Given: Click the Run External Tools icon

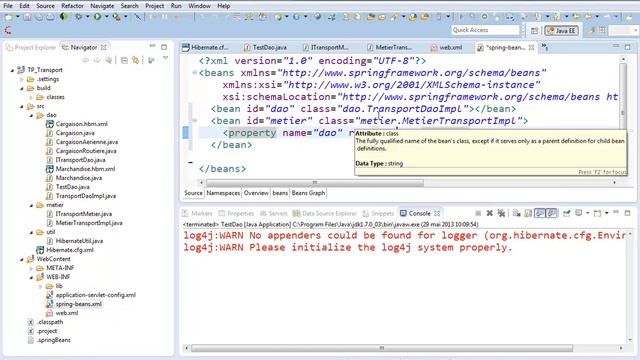Looking at the screenshot, I should tap(116, 17).
